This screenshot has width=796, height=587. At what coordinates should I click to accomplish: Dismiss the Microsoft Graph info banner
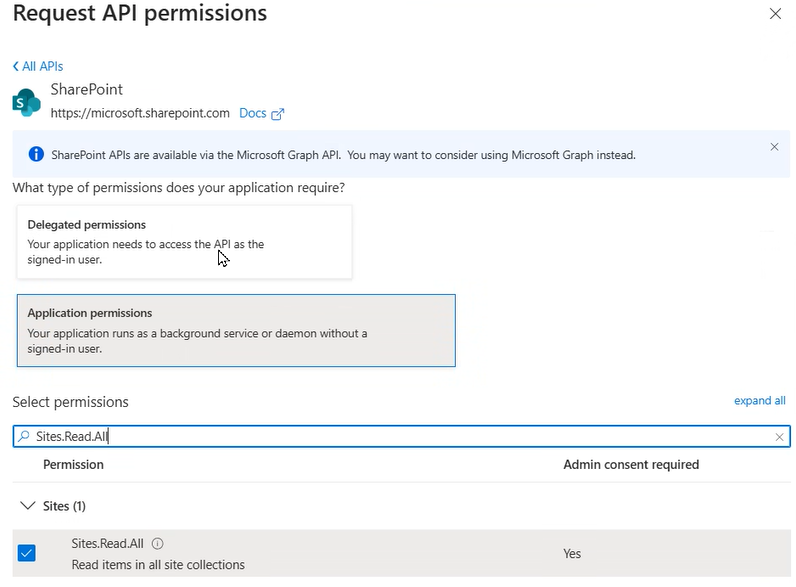pos(774,147)
